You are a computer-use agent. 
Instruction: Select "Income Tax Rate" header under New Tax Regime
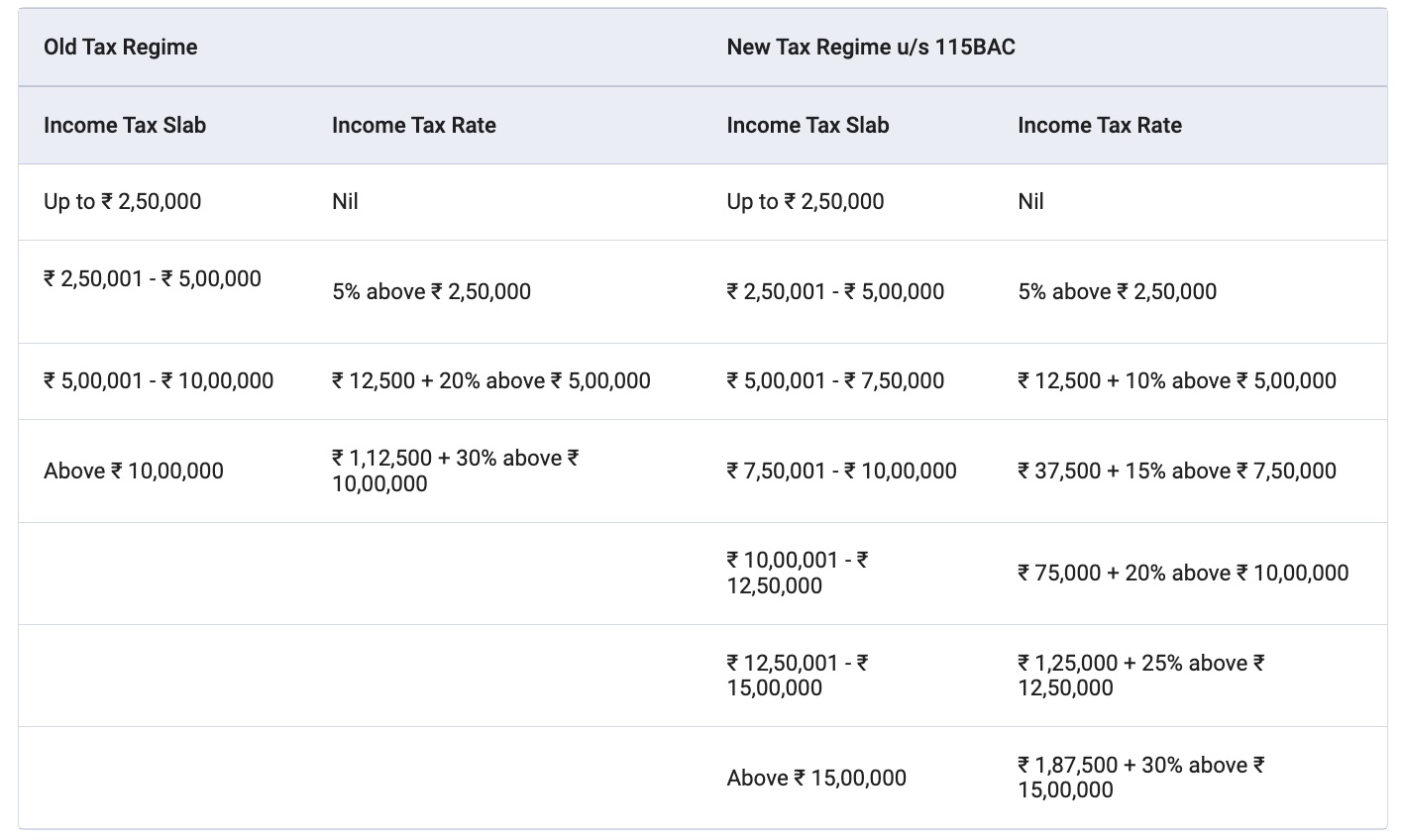(x=1100, y=125)
